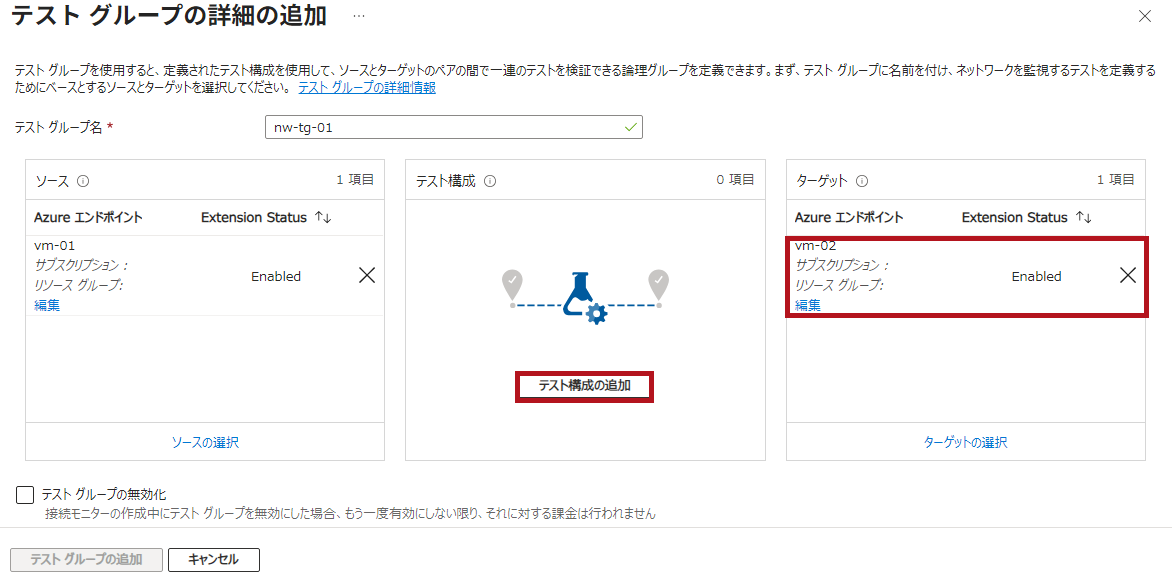Click the キャンセル button
Image resolution: width=1172 pixels, height=580 pixels.
click(x=214, y=559)
